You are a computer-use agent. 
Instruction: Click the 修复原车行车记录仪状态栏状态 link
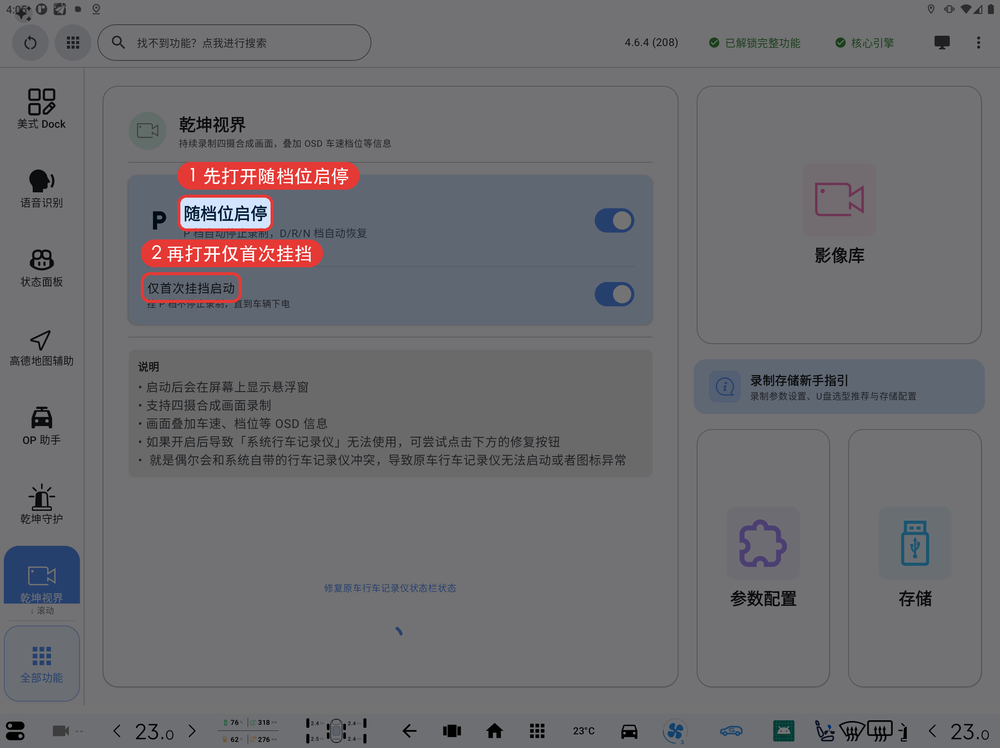(x=390, y=588)
